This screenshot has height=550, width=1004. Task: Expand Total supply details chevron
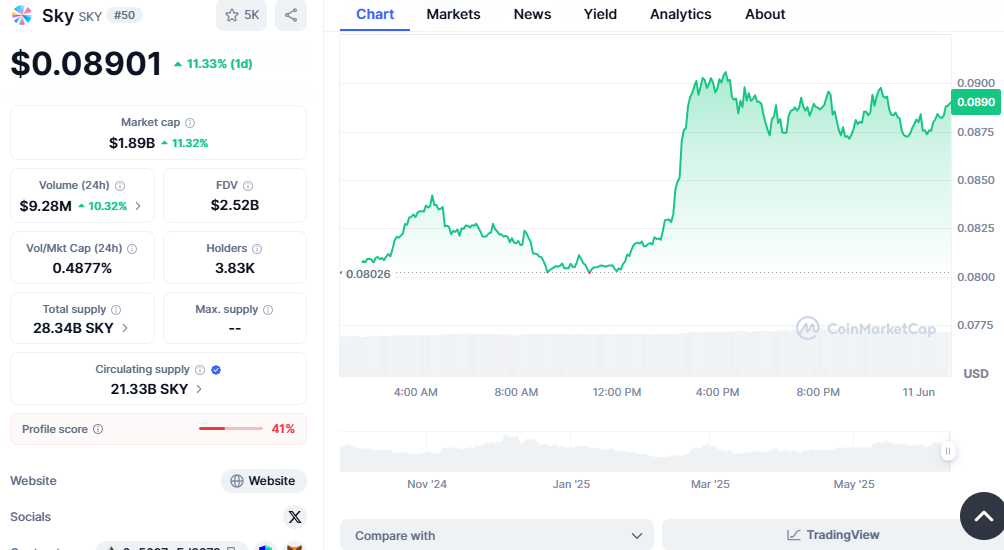[125, 328]
